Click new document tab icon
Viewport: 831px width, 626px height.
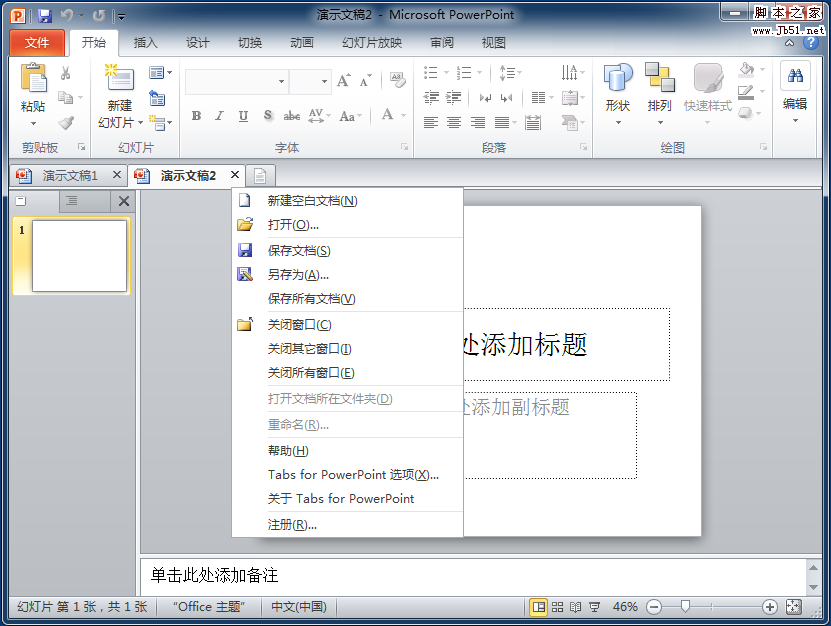[260, 175]
